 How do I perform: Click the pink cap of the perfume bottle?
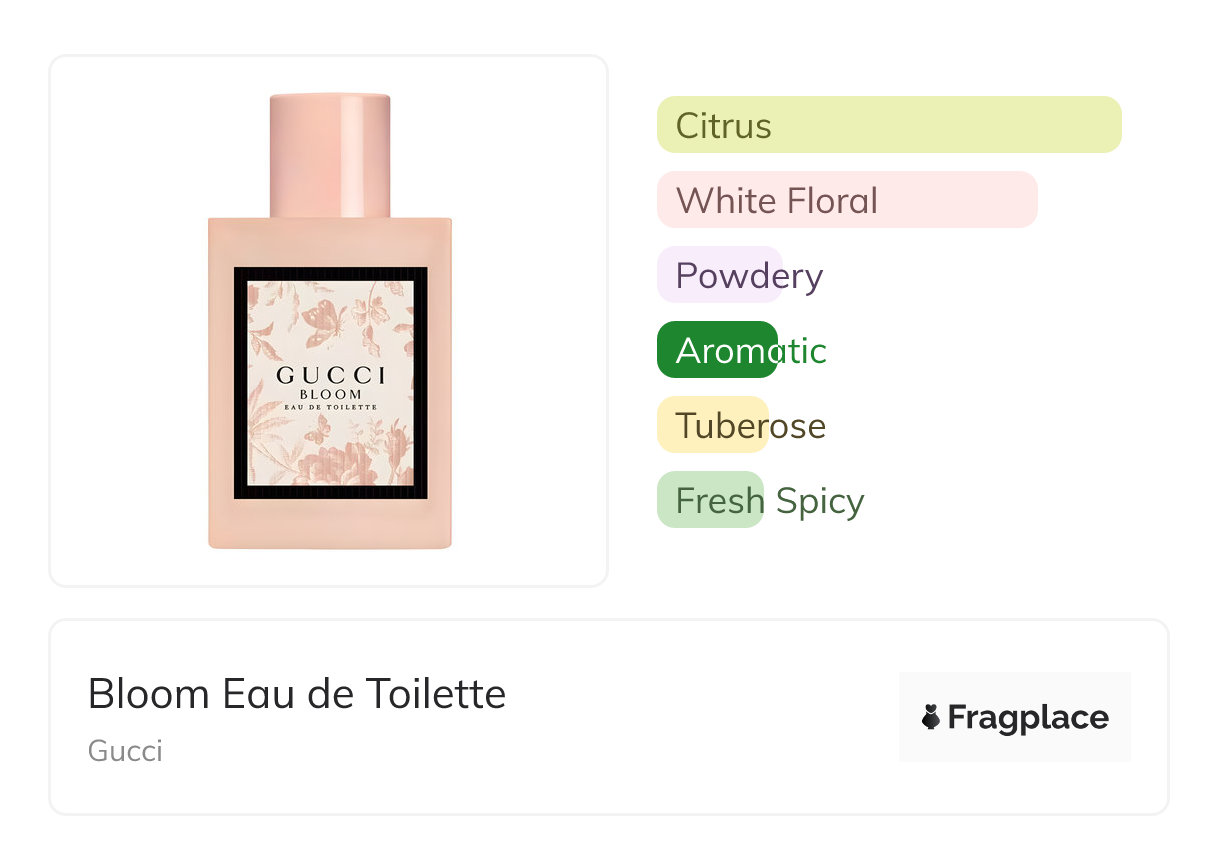[x=329, y=155]
